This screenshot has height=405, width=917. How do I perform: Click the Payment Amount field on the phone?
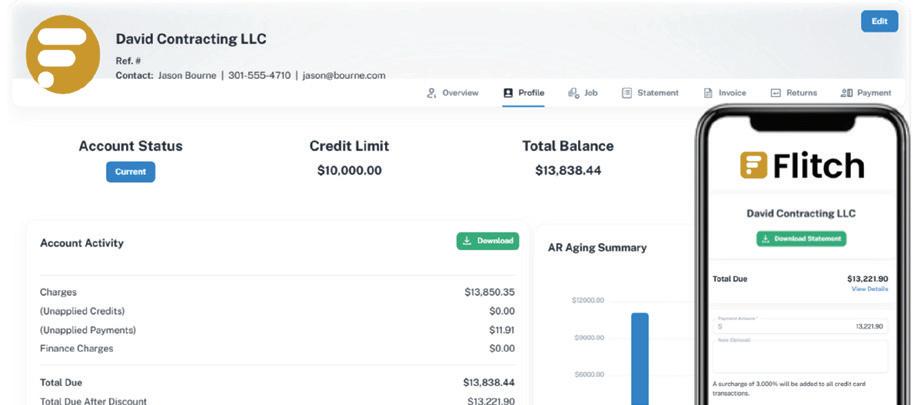tap(801, 326)
